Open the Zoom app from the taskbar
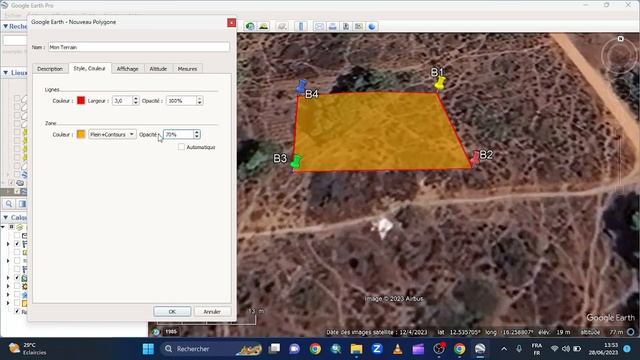640x360 pixels. (377, 349)
